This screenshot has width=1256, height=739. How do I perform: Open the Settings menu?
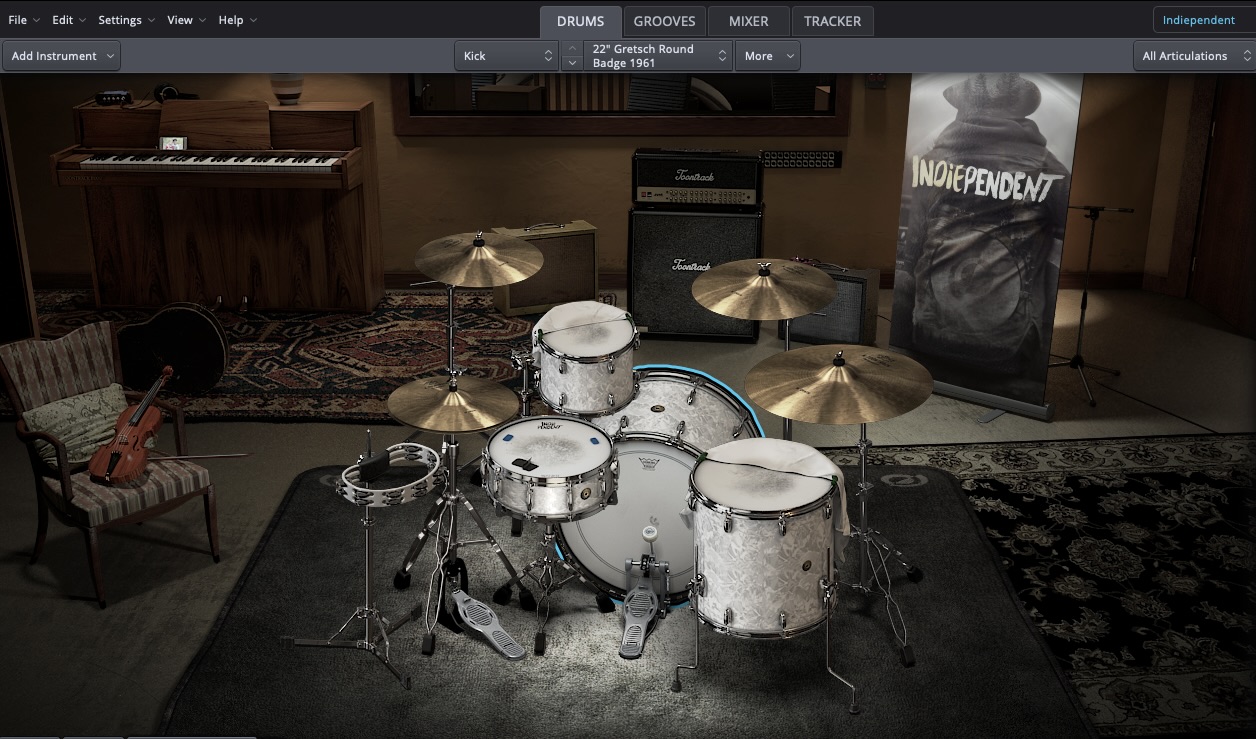126,20
